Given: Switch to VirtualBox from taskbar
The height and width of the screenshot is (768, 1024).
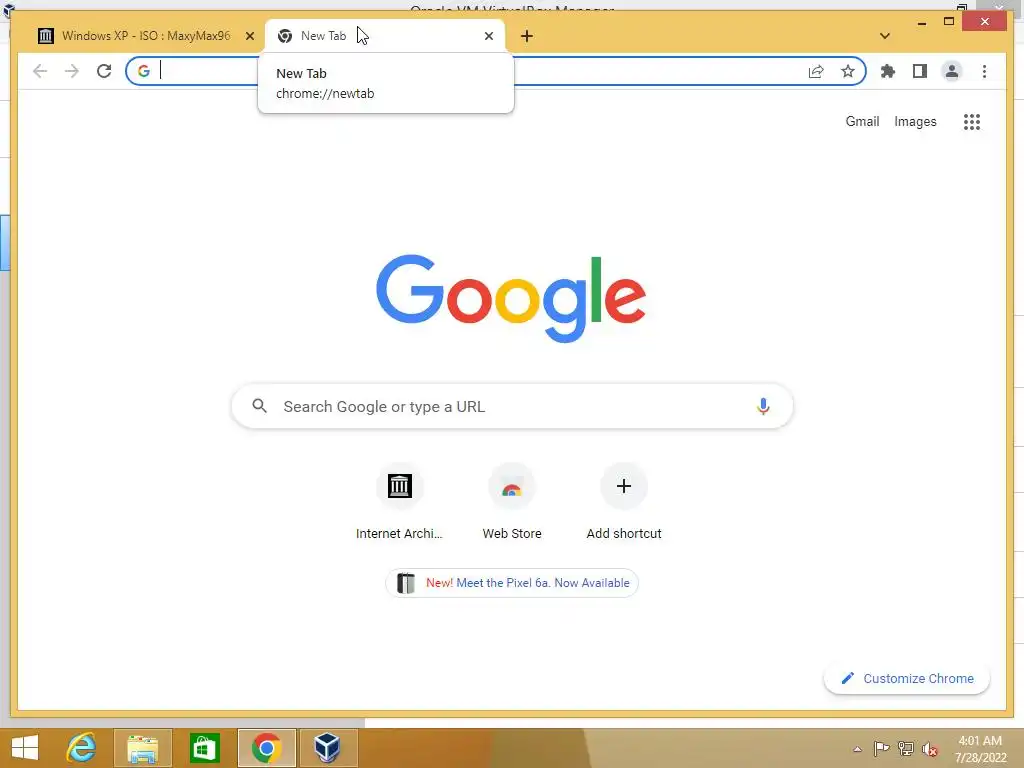Looking at the screenshot, I should tap(327, 748).
